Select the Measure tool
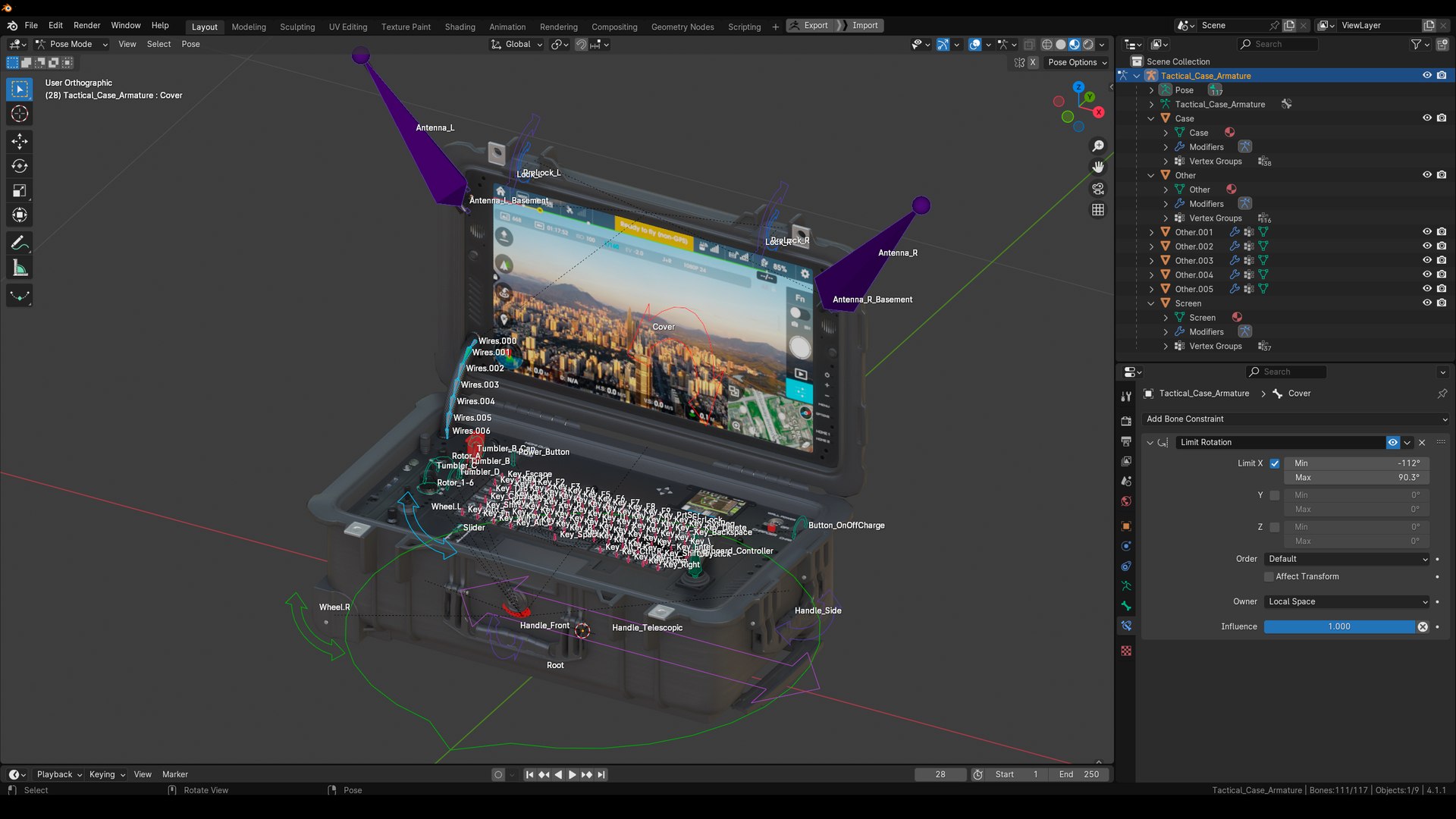This screenshot has width=1456, height=819. [x=20, y=268]
